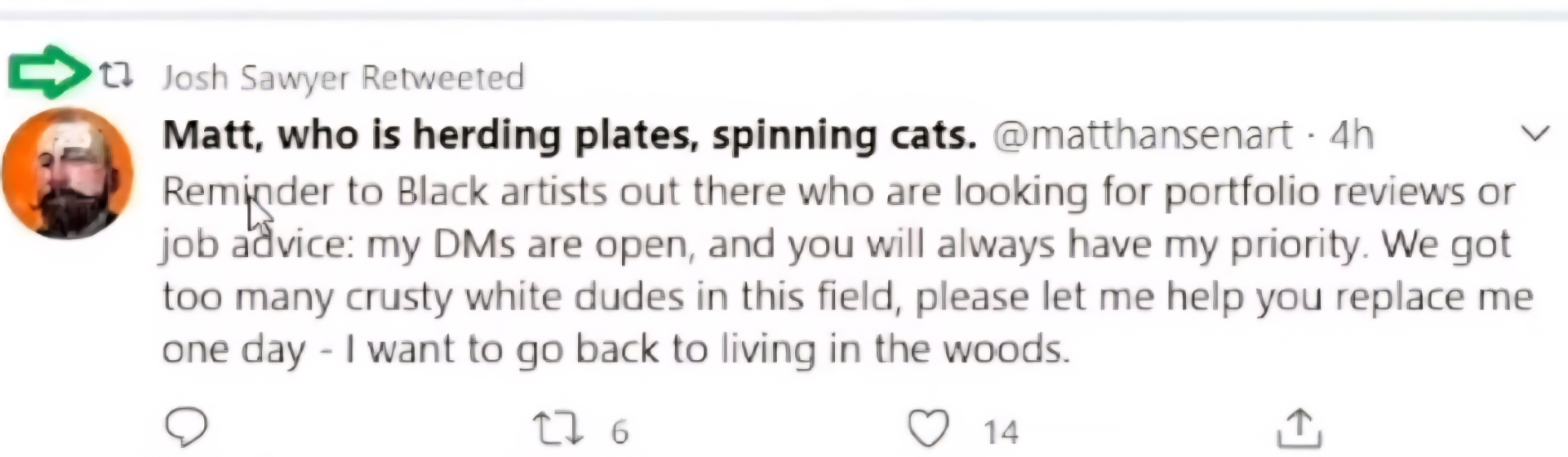This screenshot has height=457, width=1568.
Task: Visit the @matthansenart handle
Action: click(1143, 135)
